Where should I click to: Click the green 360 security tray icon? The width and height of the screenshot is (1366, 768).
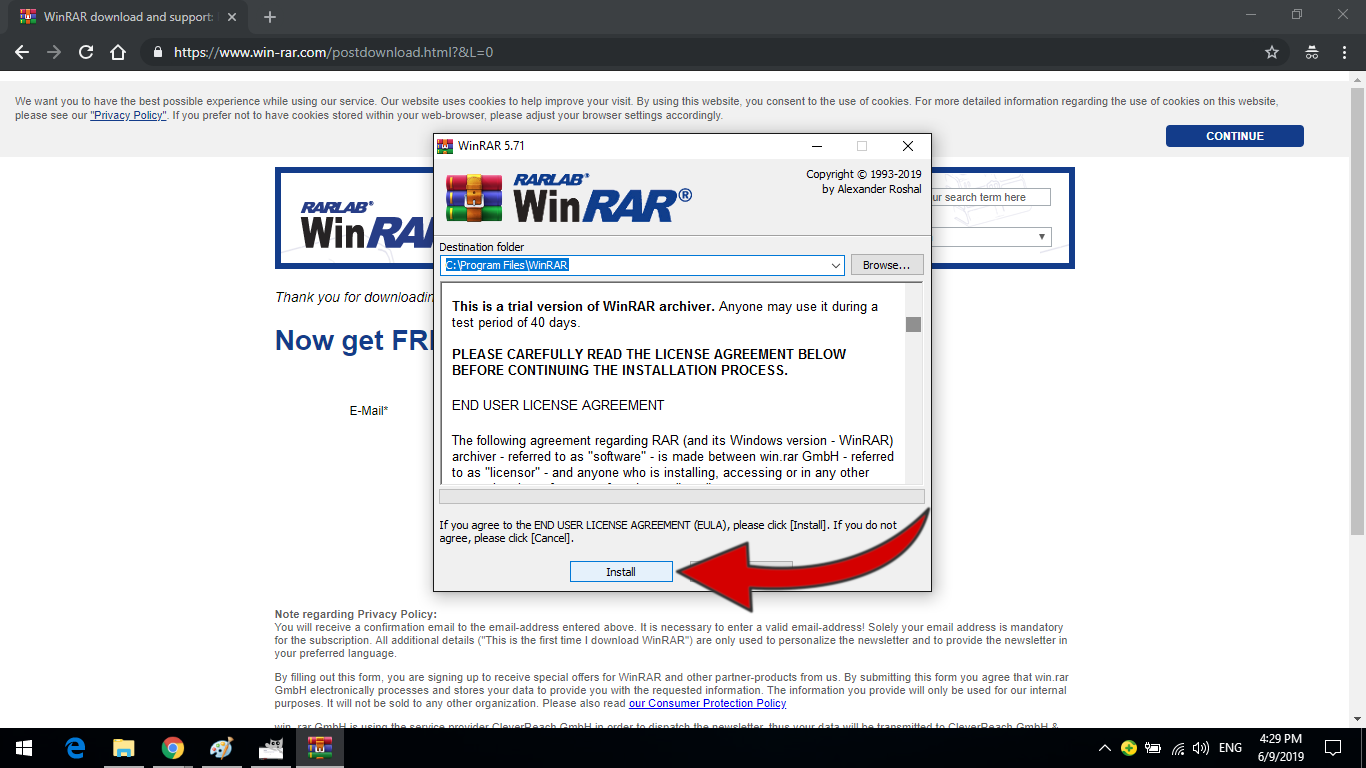pos(1129,748)
